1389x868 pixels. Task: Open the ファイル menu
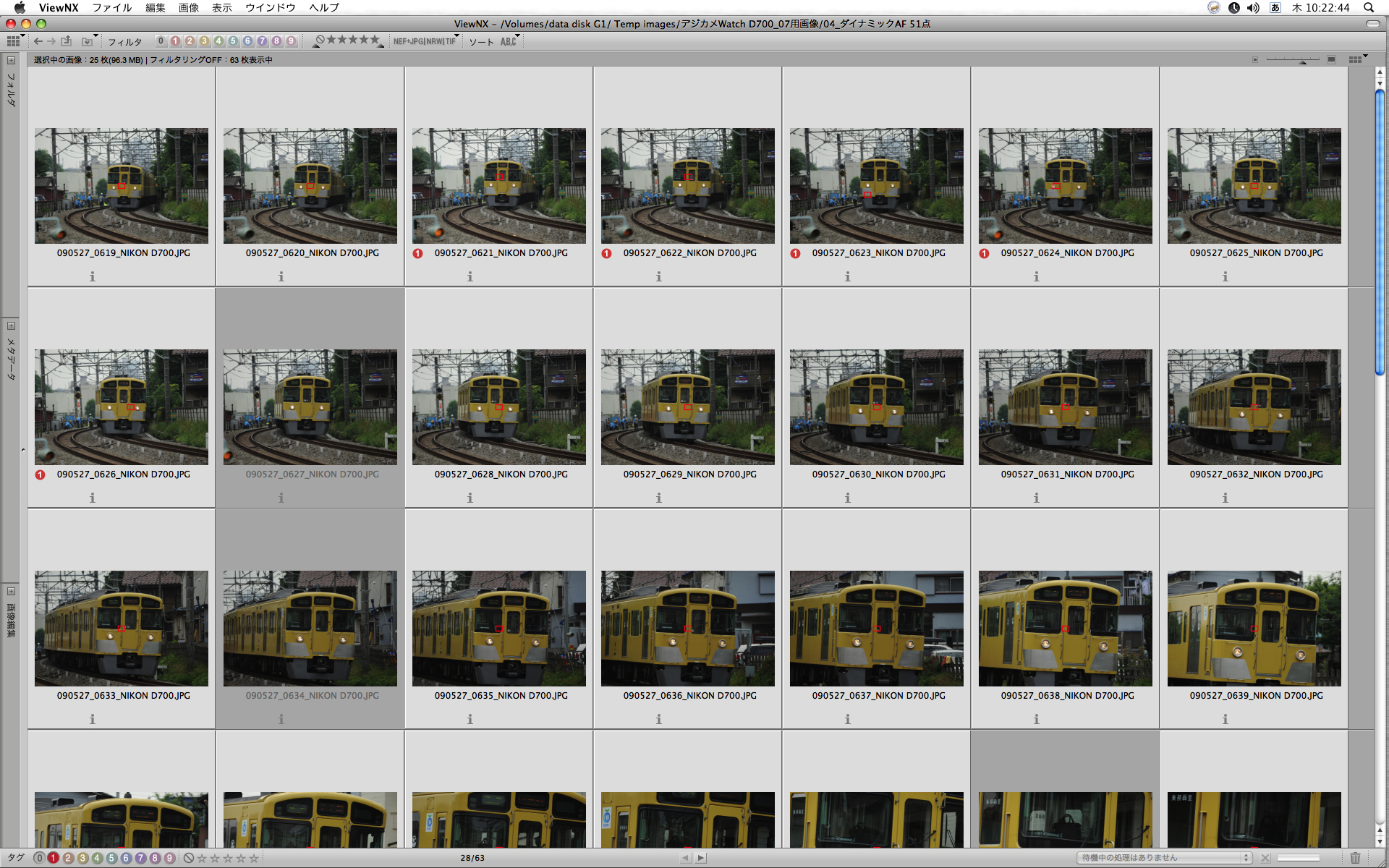(111, 7)
